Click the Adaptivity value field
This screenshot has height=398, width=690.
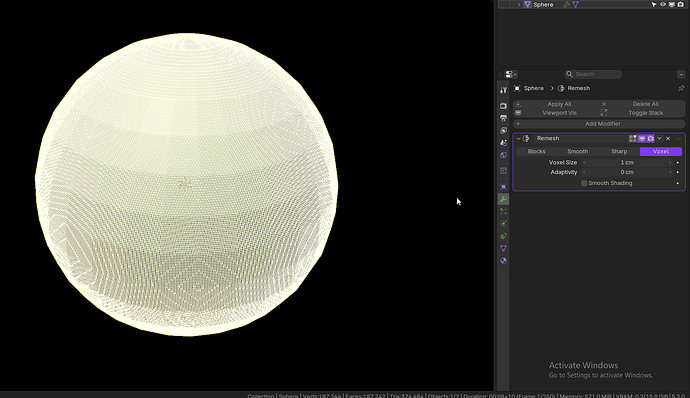[x=627, y=172]
